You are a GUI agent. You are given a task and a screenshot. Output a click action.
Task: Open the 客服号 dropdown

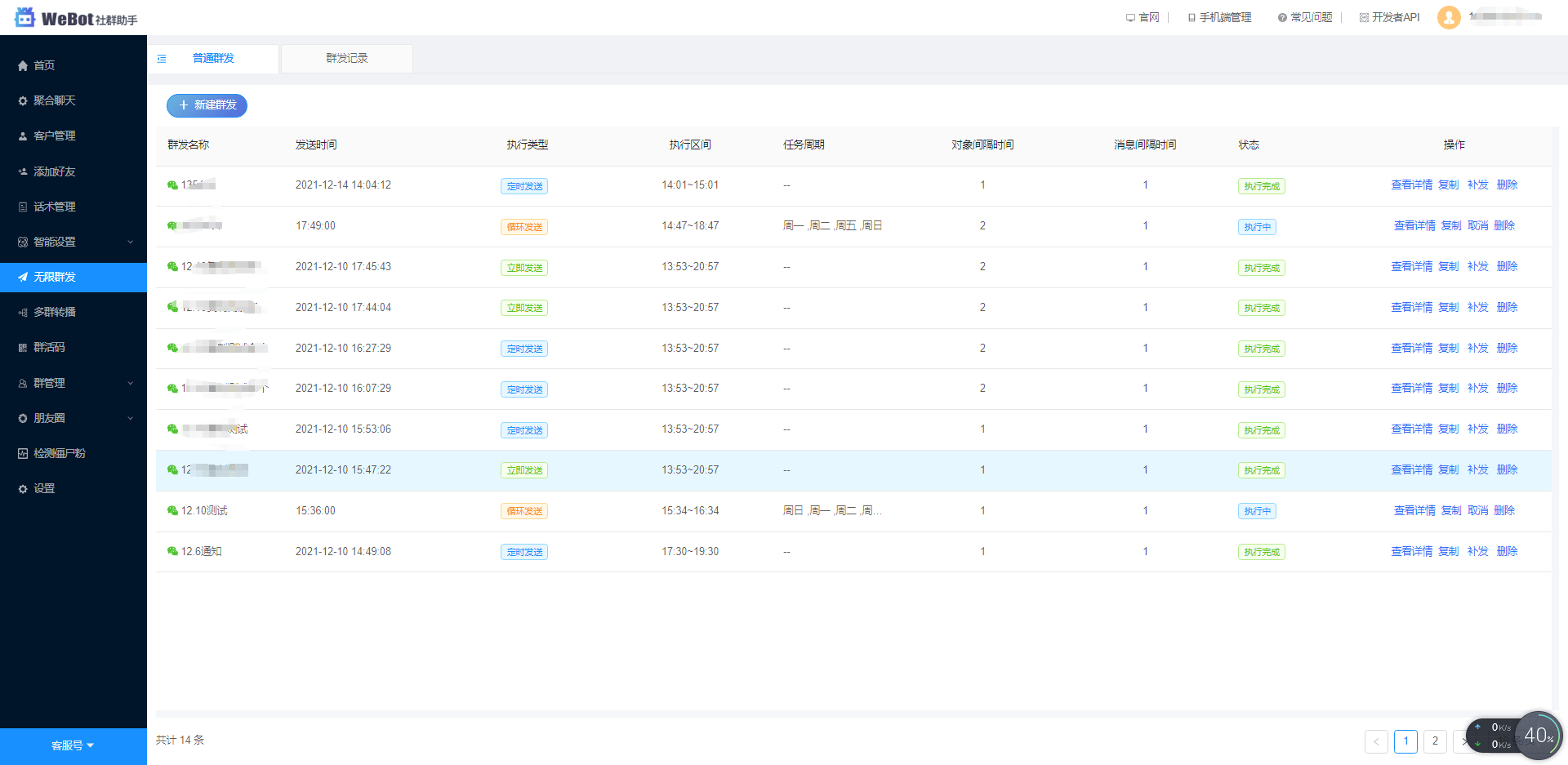click(x=73, y=745)
